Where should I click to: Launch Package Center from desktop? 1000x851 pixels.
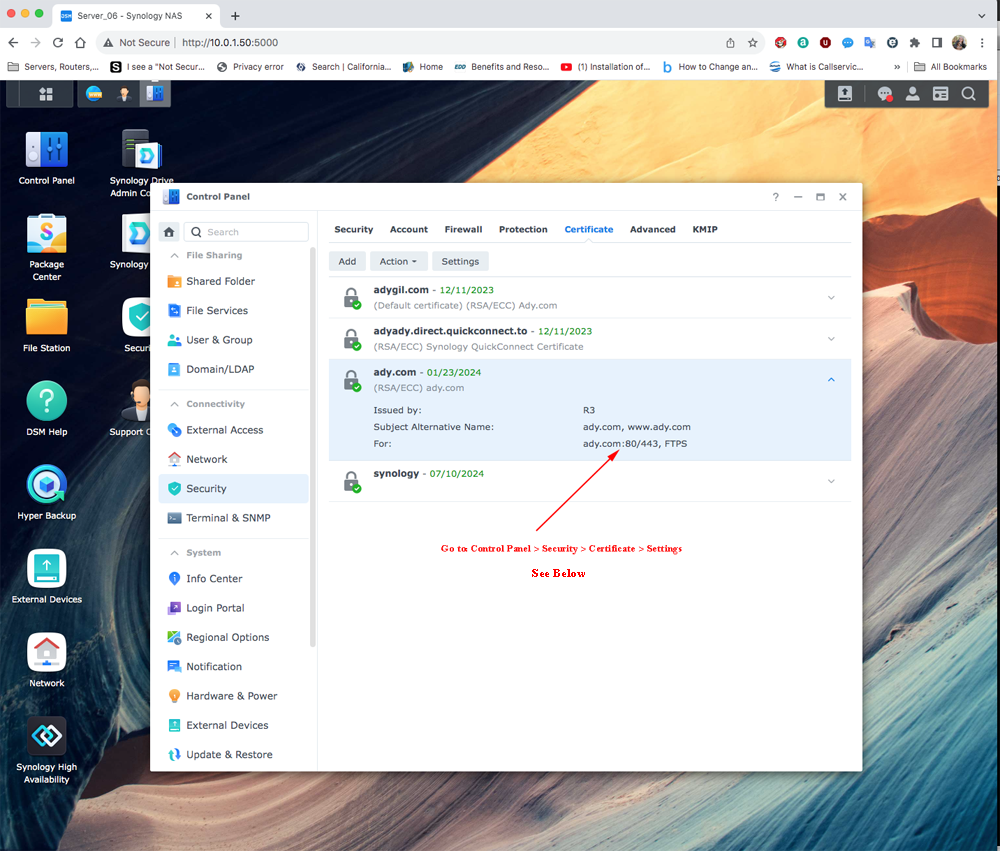[x=46, y=234]
